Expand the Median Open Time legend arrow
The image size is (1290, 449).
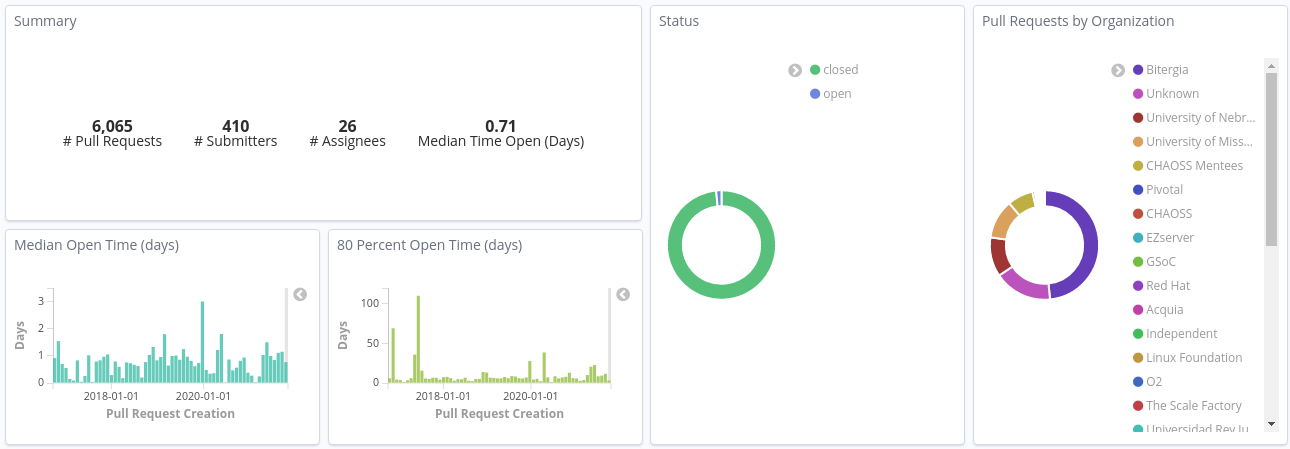point(300,295)
